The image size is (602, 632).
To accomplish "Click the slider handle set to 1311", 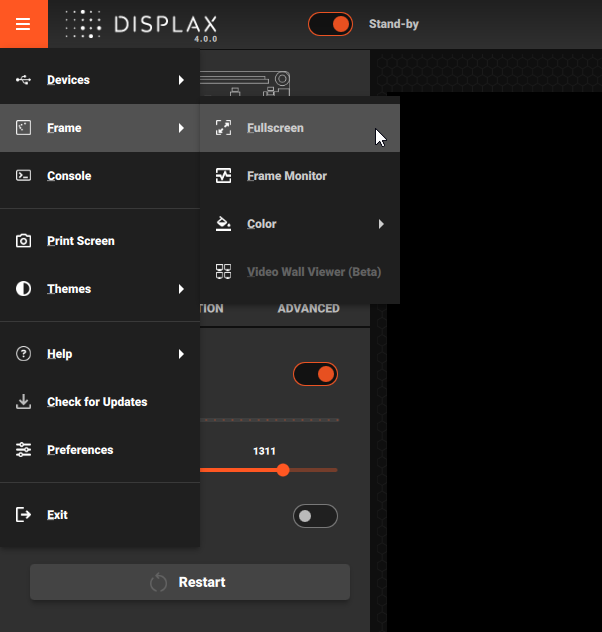I will [283, 470].
